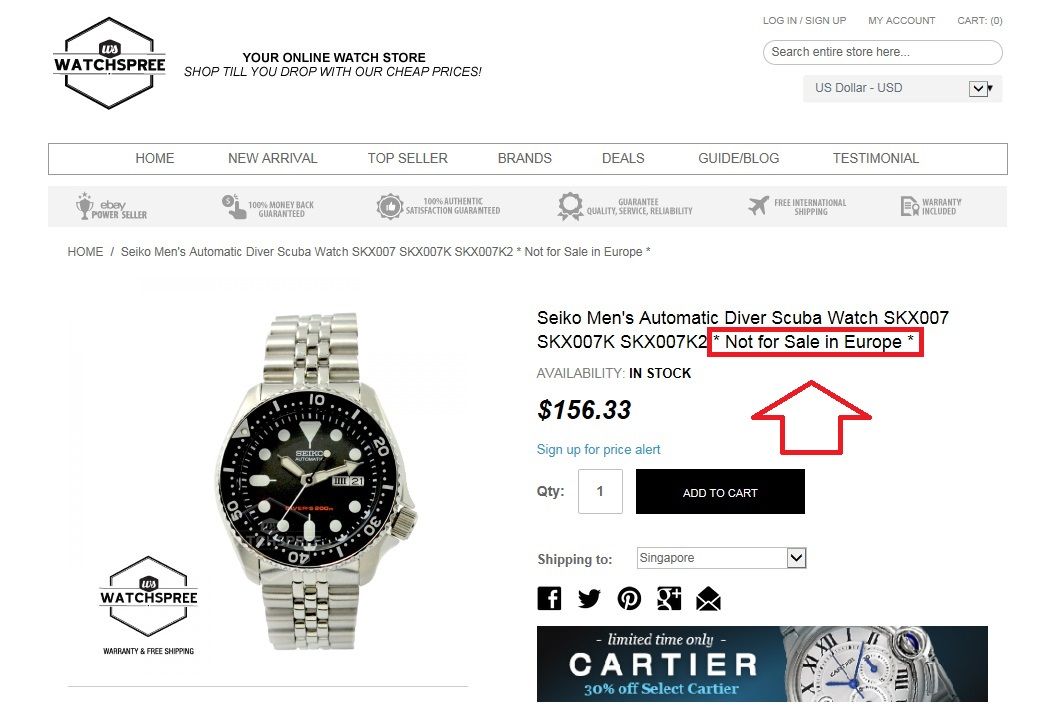Expand the Shipping to Singapore dropdown
The image size is (1046, 705).
coord(721,558)
